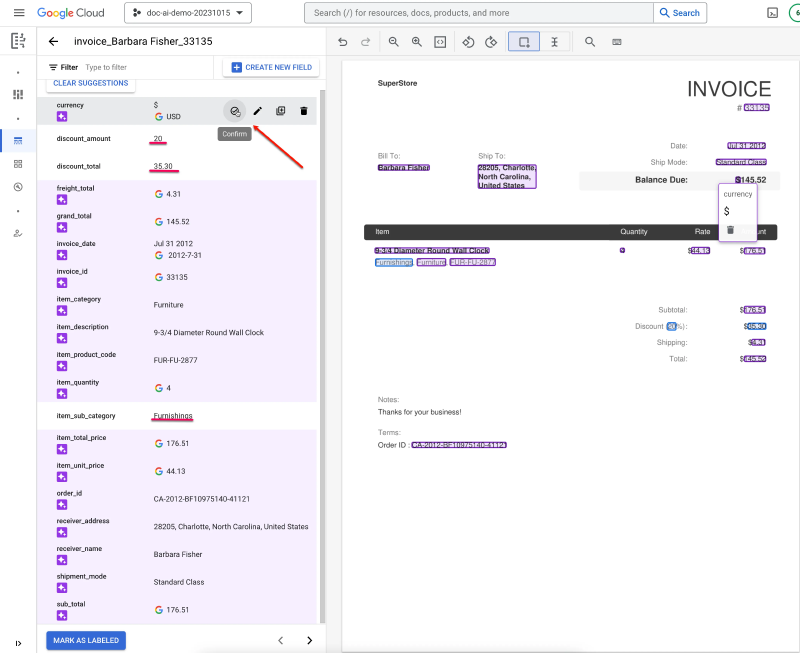Rotate the document clockwise
800x653 pixels.
491,42
